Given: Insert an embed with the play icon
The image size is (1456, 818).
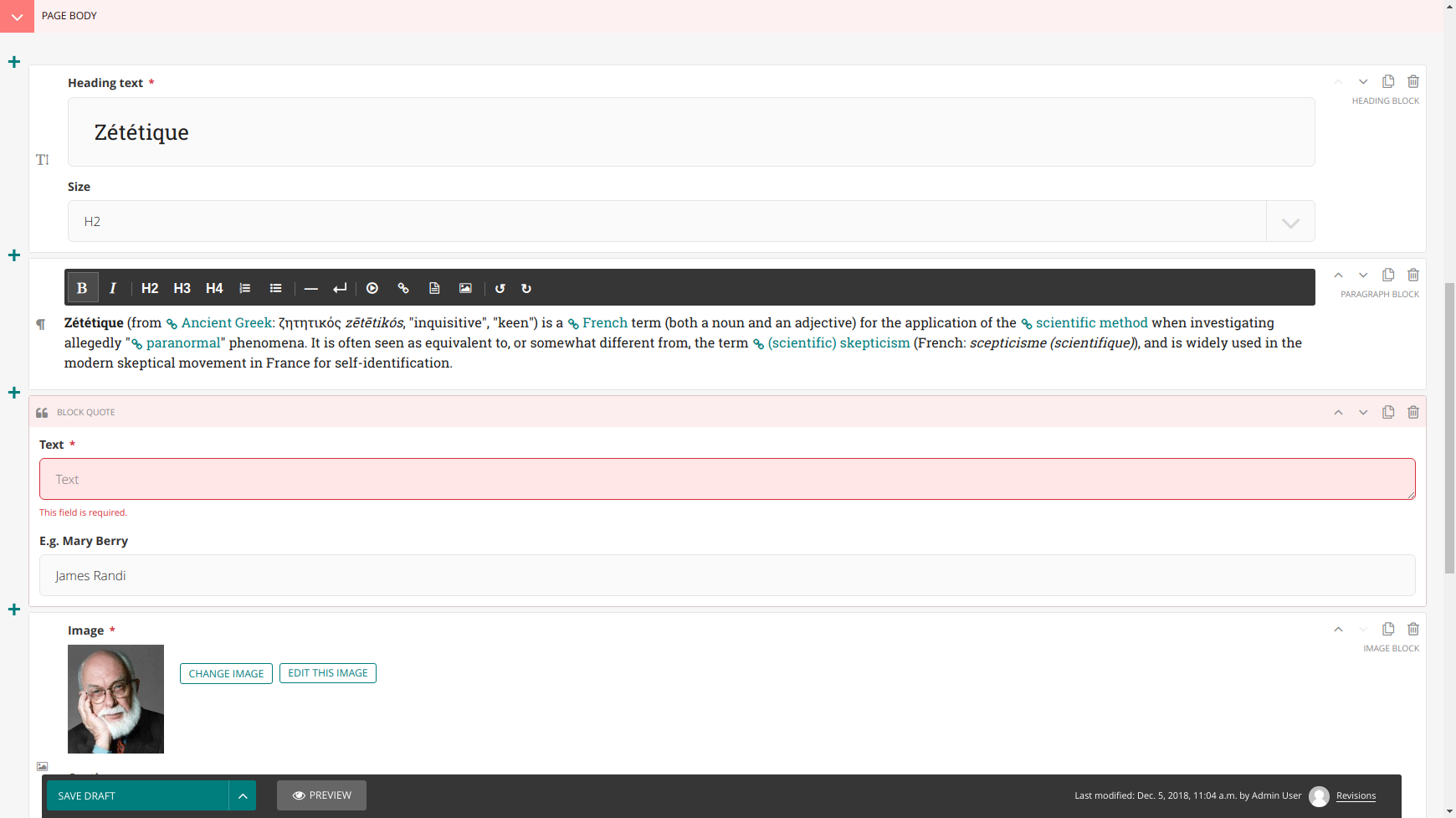Looking at the screenshot, I should coord(372,288).
